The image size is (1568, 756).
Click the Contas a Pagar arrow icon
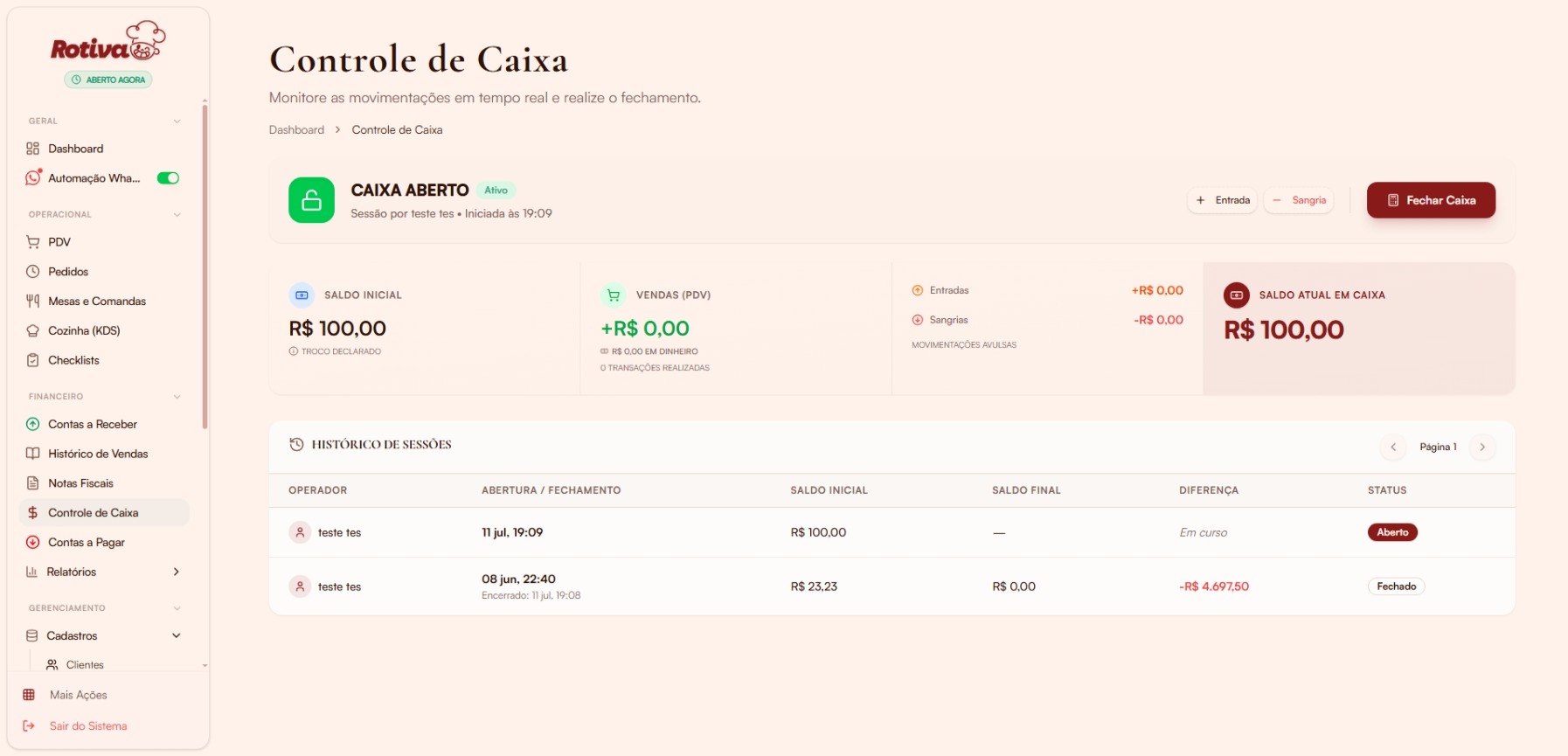click(x=33, y=542)
